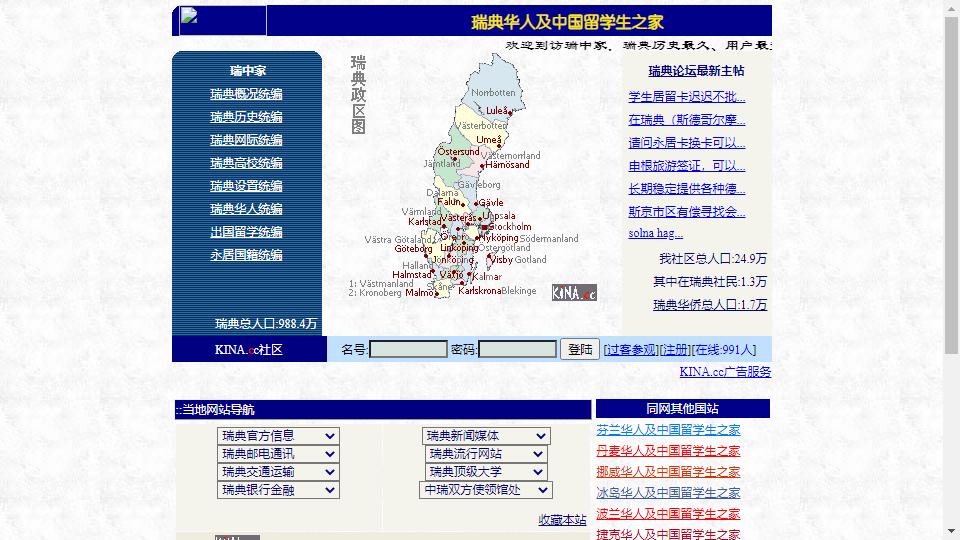The image size is (960, 540).
Task: Click the 注册 register link
Action: click(675, 350)
